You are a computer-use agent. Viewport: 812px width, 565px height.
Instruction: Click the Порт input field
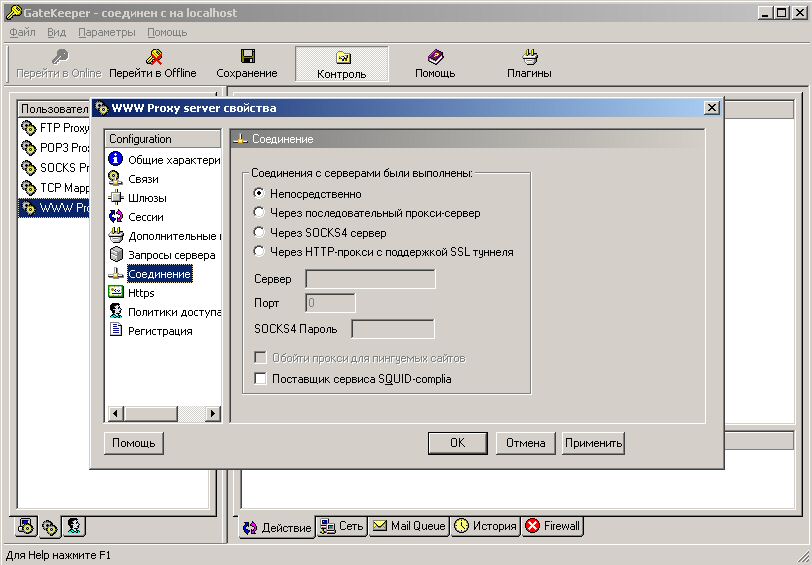tap(330, 303)
